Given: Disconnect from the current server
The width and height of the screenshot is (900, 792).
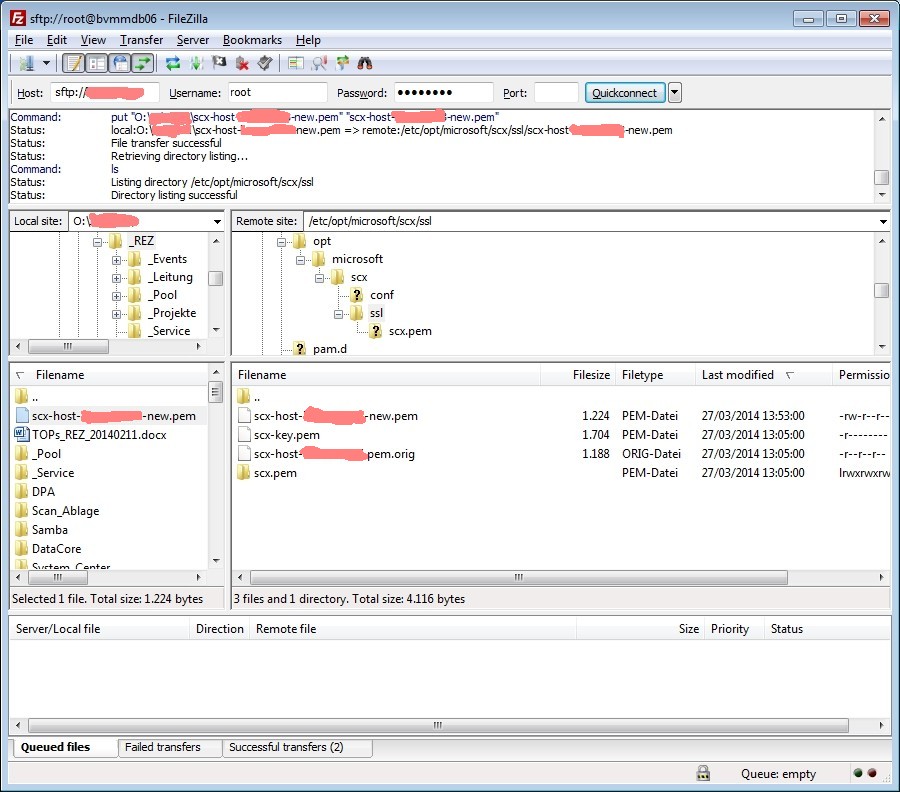Looking at the screenshot, I should pos(242,63).
